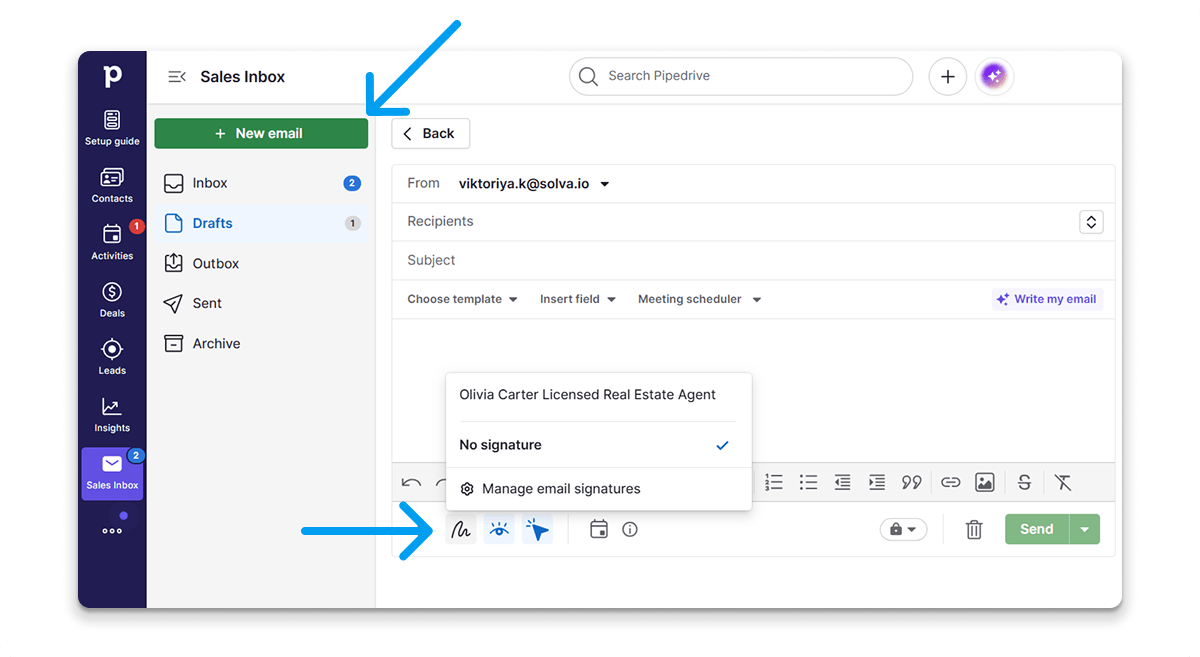Toggle link click tracking cursor icon
1200x657 pixels.
coord(538,529)
